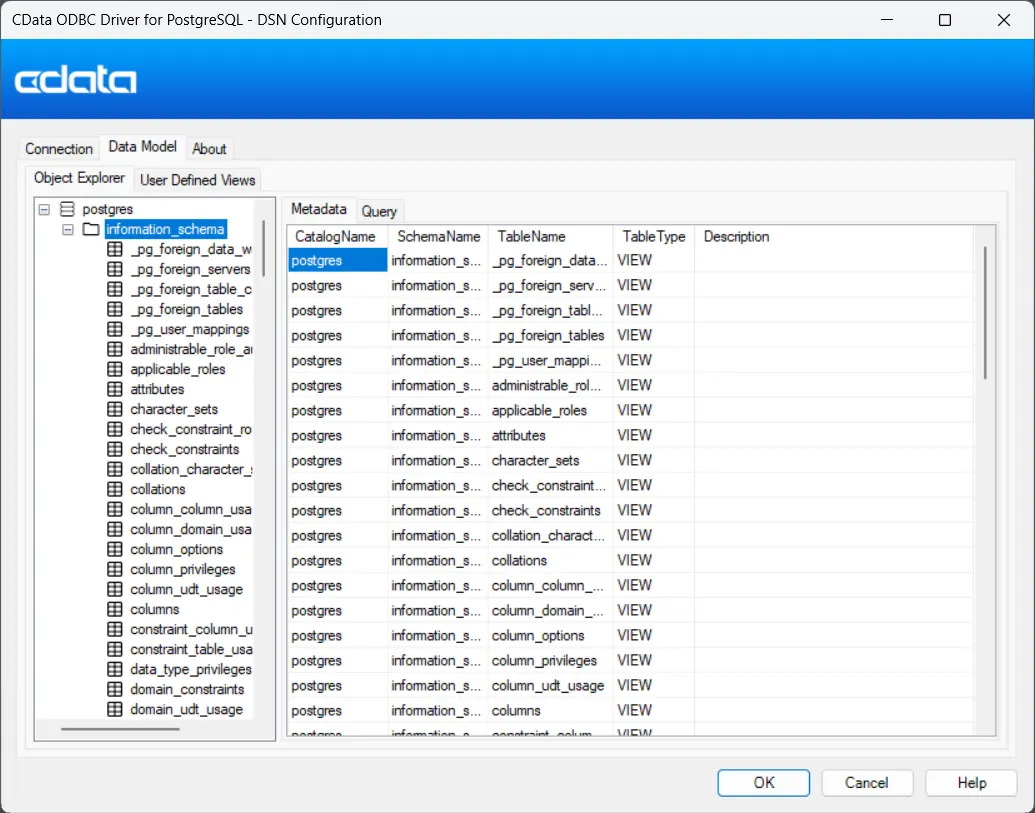
Task: Switch to the Query tab
Action: coord(379,211)
